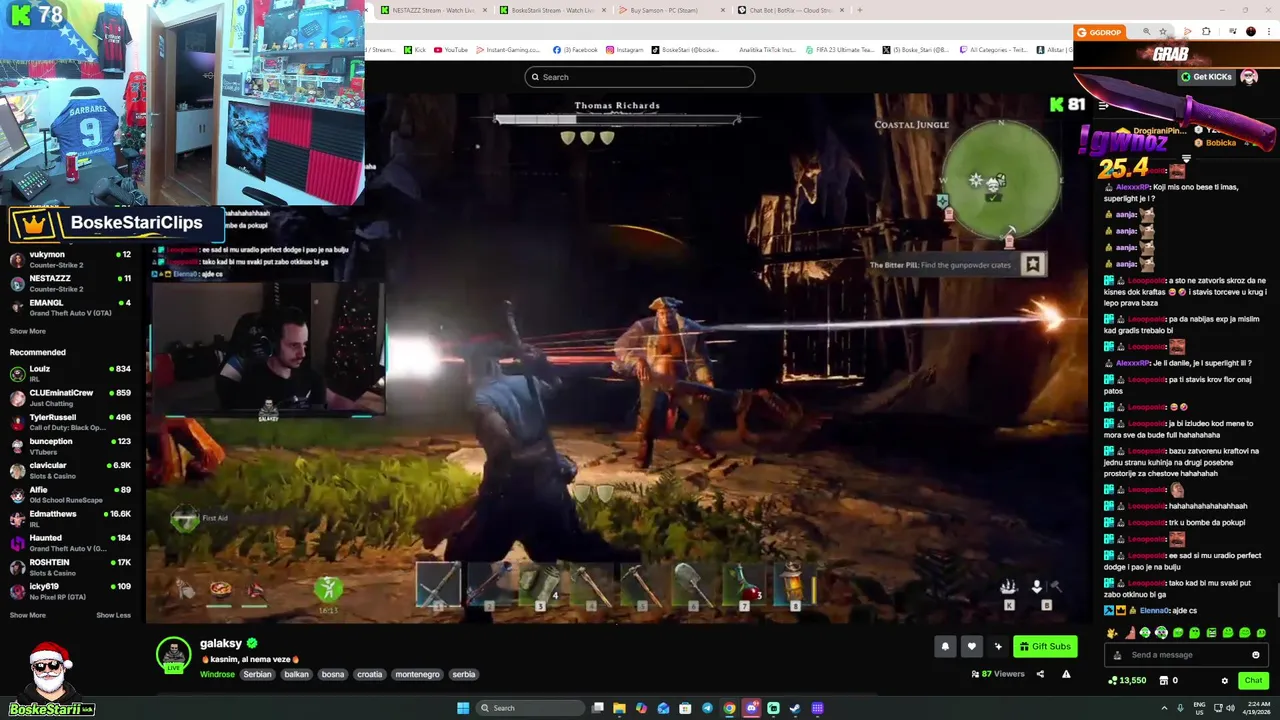Open Instagram bookmark
This screenshot has width=1280, height=720.
click(624, 49)
